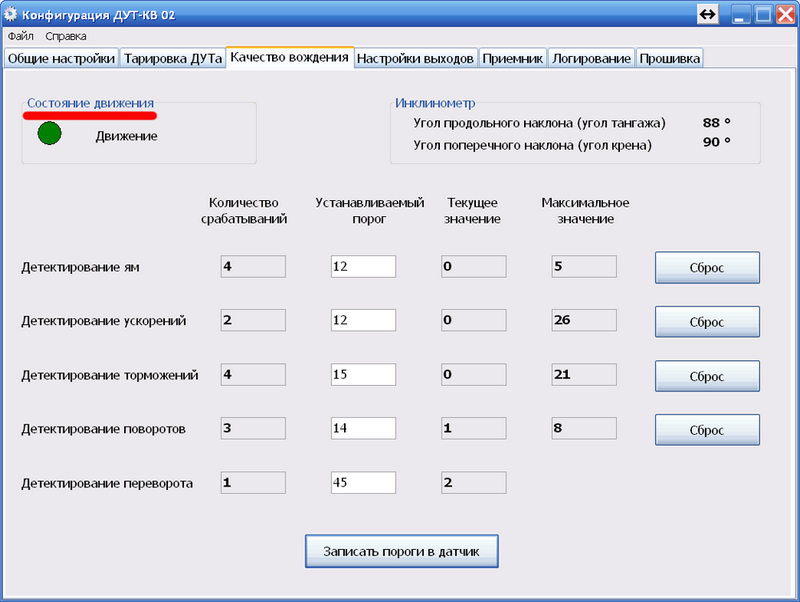Screen dimensions: 800x602
Task: Click the double-arrow button in title bar
Action: point(708,14)
